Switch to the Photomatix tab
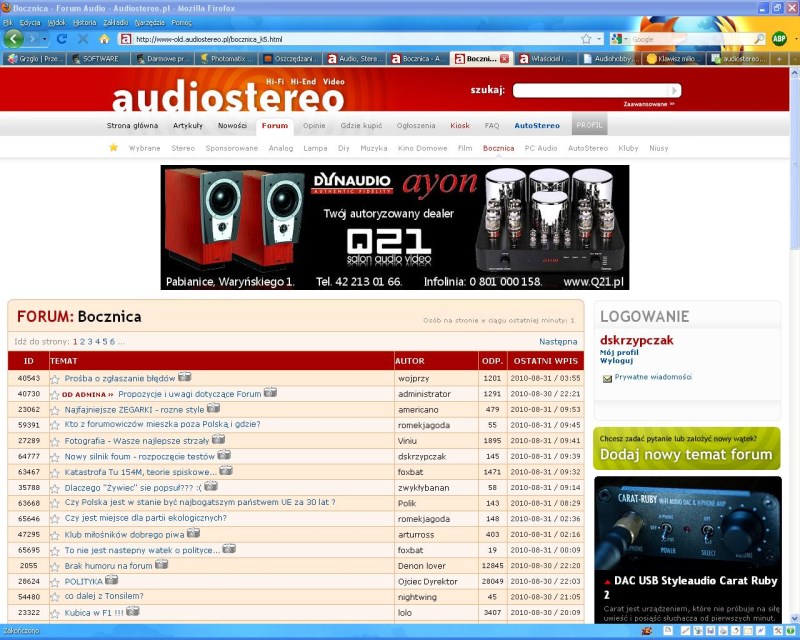The image size is (800, 640). pos(227,59)
